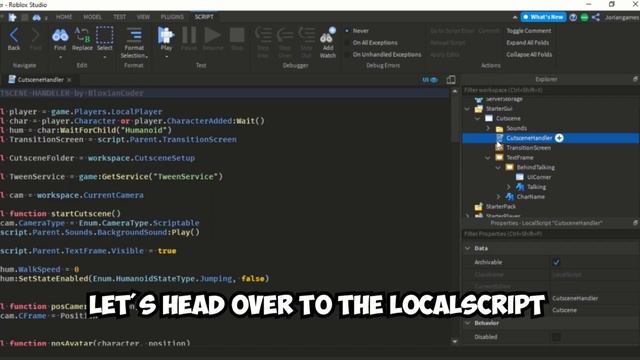640x360 pixels.
Task: Collapse the Data properties section
Action: click(468, 248)
